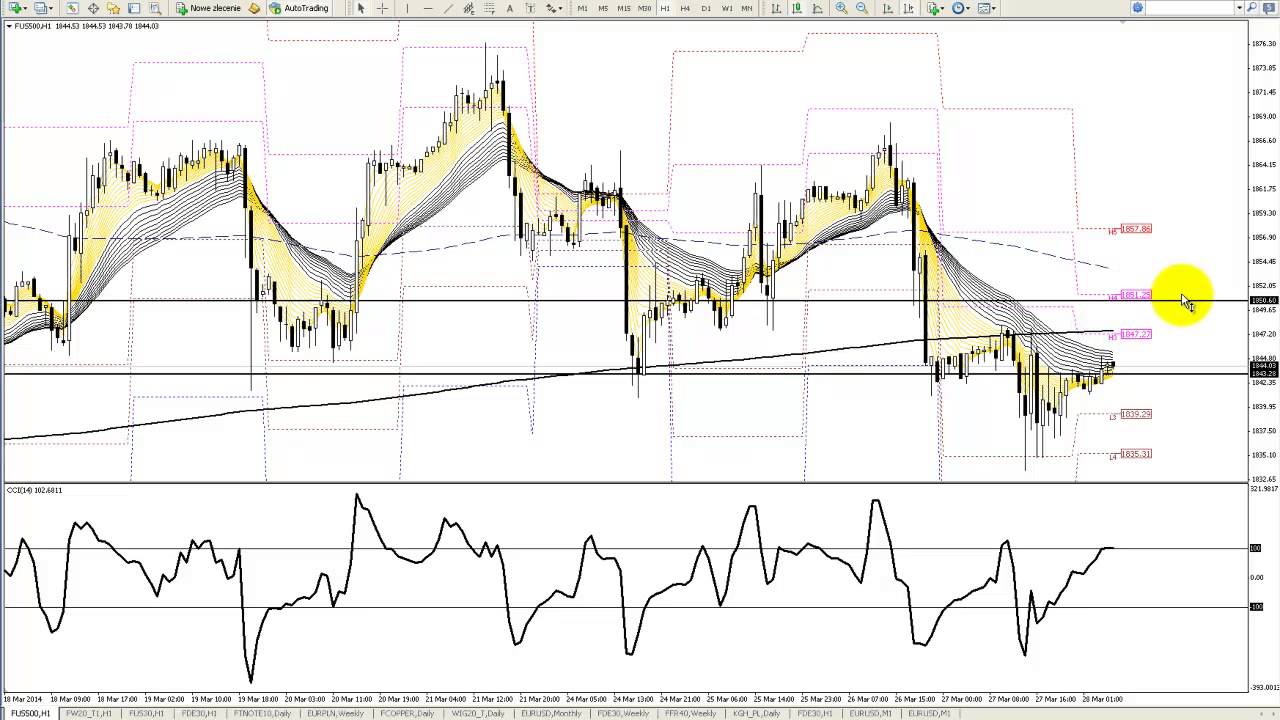Click the search input field

[1190, 8]
